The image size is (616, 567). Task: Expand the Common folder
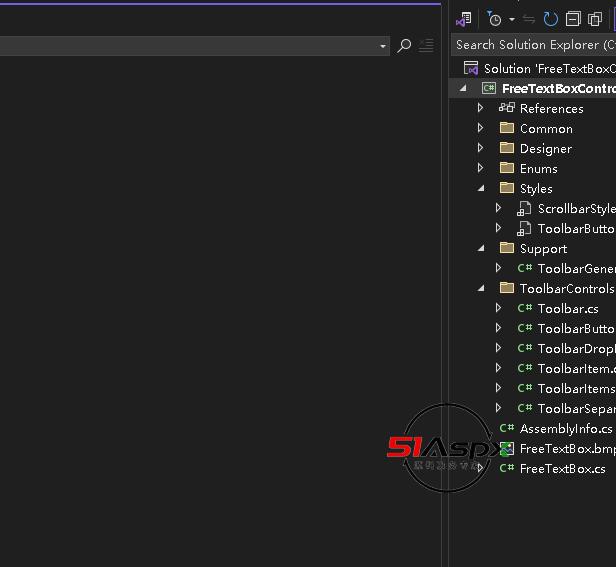point(481,128)
